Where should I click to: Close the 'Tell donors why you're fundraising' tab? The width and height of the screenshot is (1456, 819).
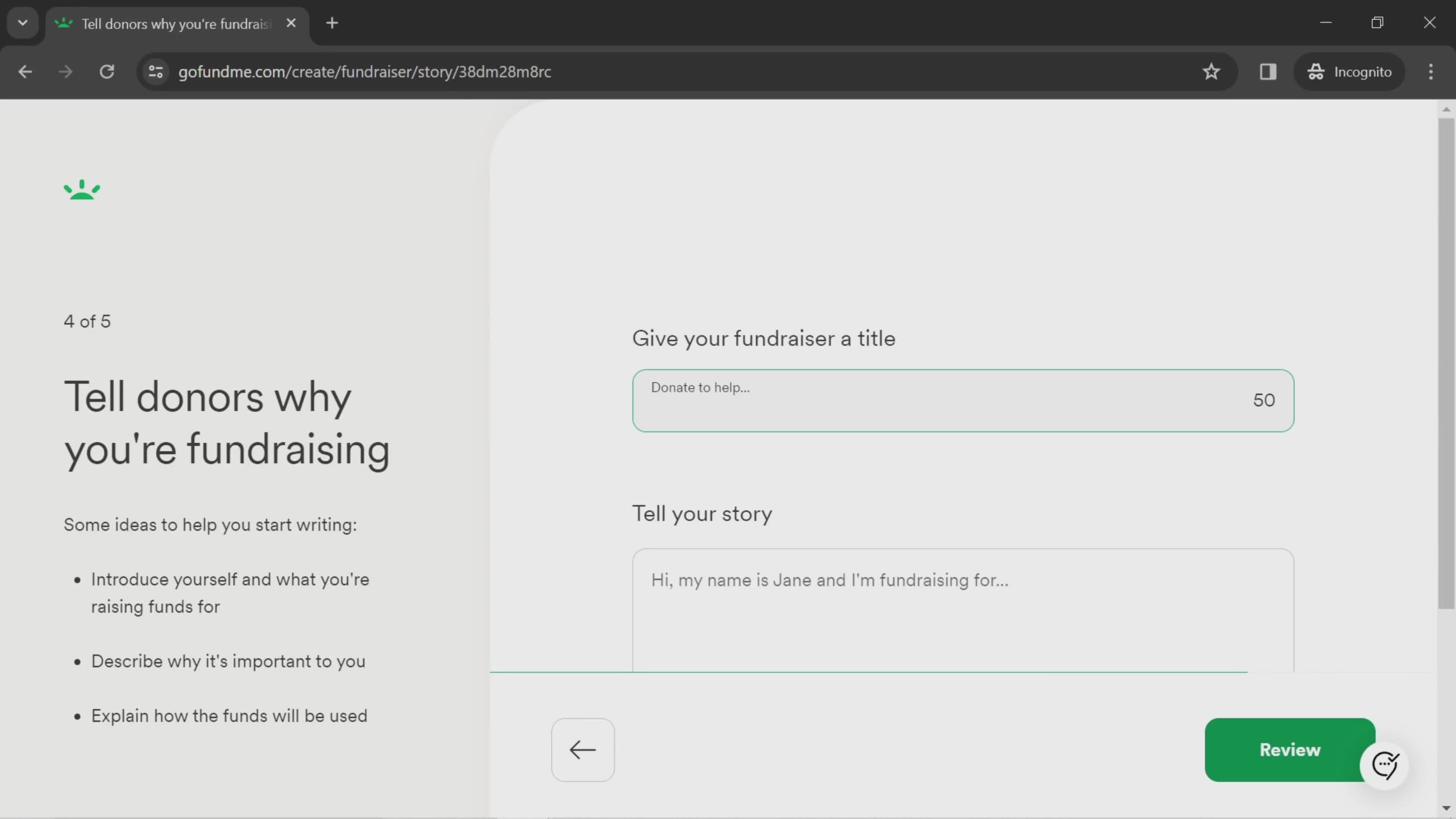coord(291,23)
